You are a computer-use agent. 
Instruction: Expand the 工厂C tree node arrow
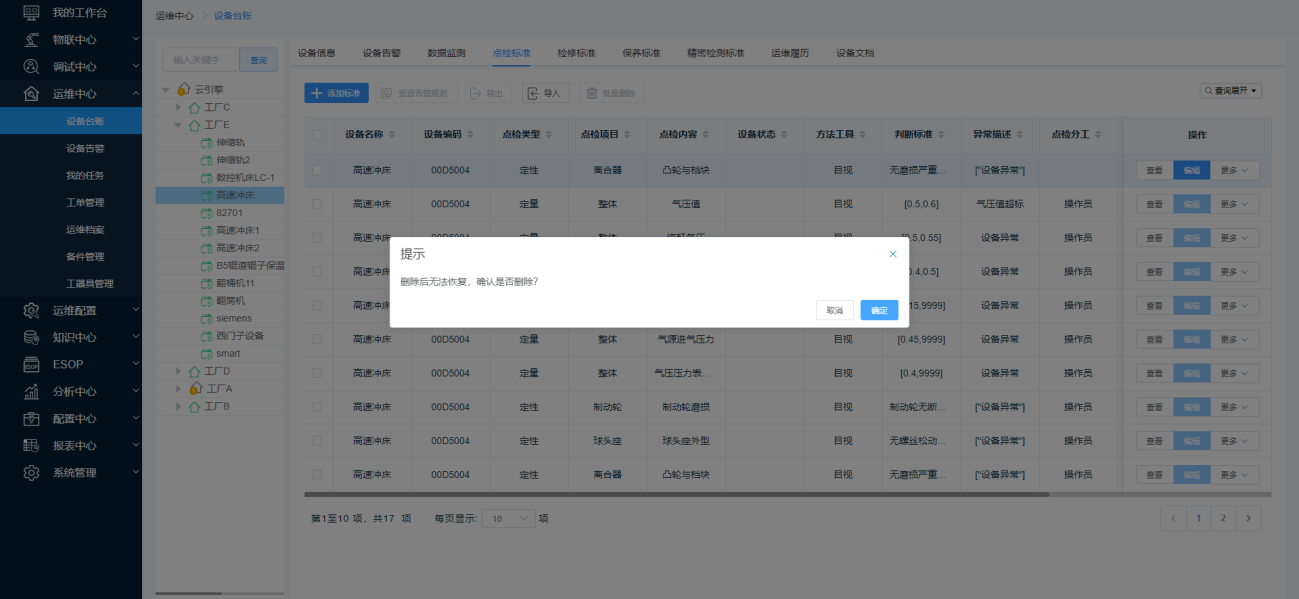coord(179,107)
